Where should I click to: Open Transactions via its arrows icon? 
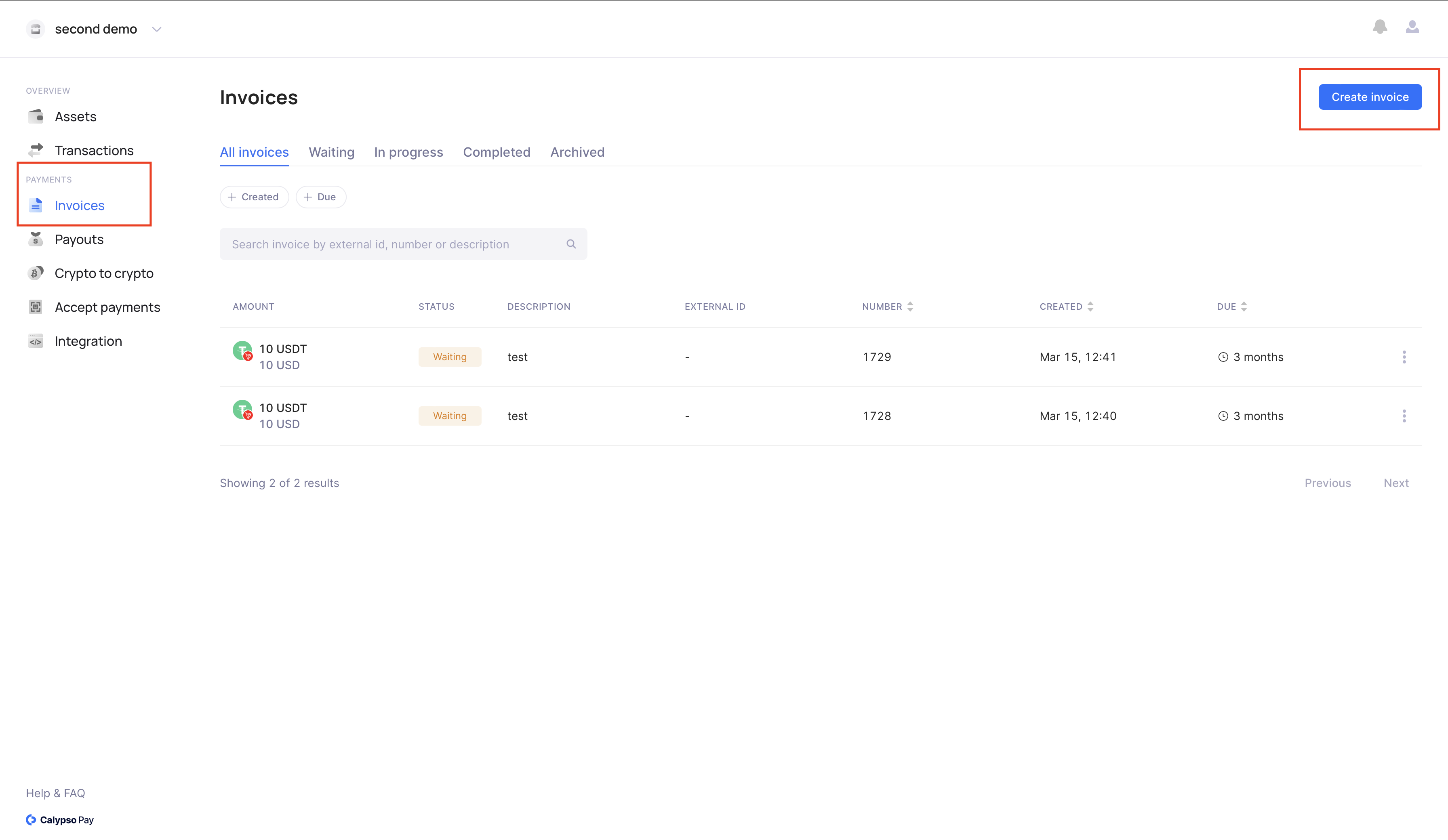(36, 150)
